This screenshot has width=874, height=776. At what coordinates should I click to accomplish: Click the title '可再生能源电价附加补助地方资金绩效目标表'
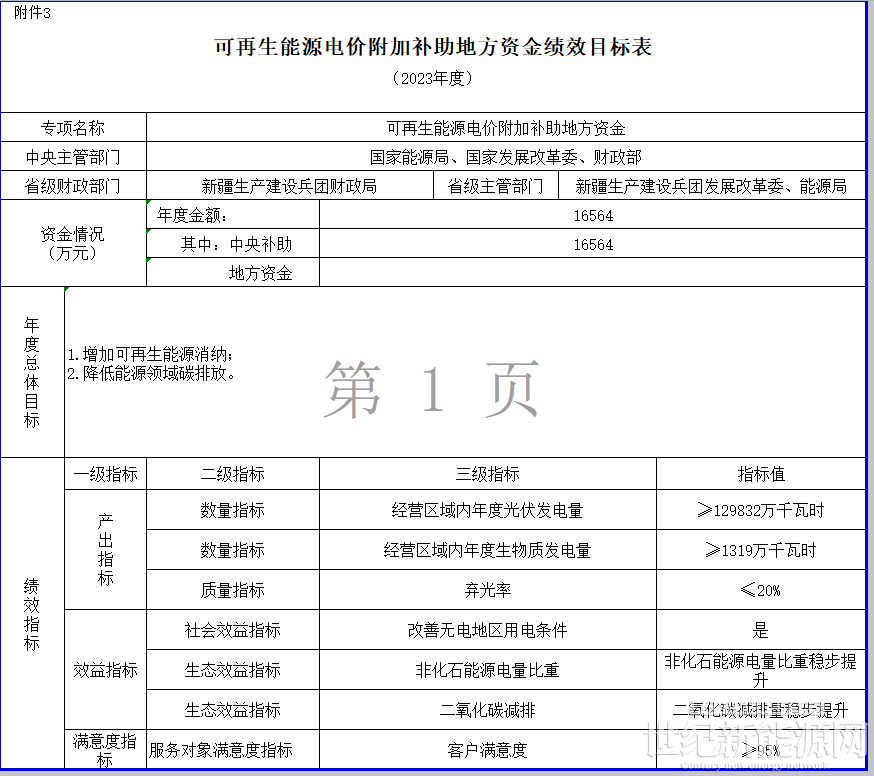[x=433, y=47]
